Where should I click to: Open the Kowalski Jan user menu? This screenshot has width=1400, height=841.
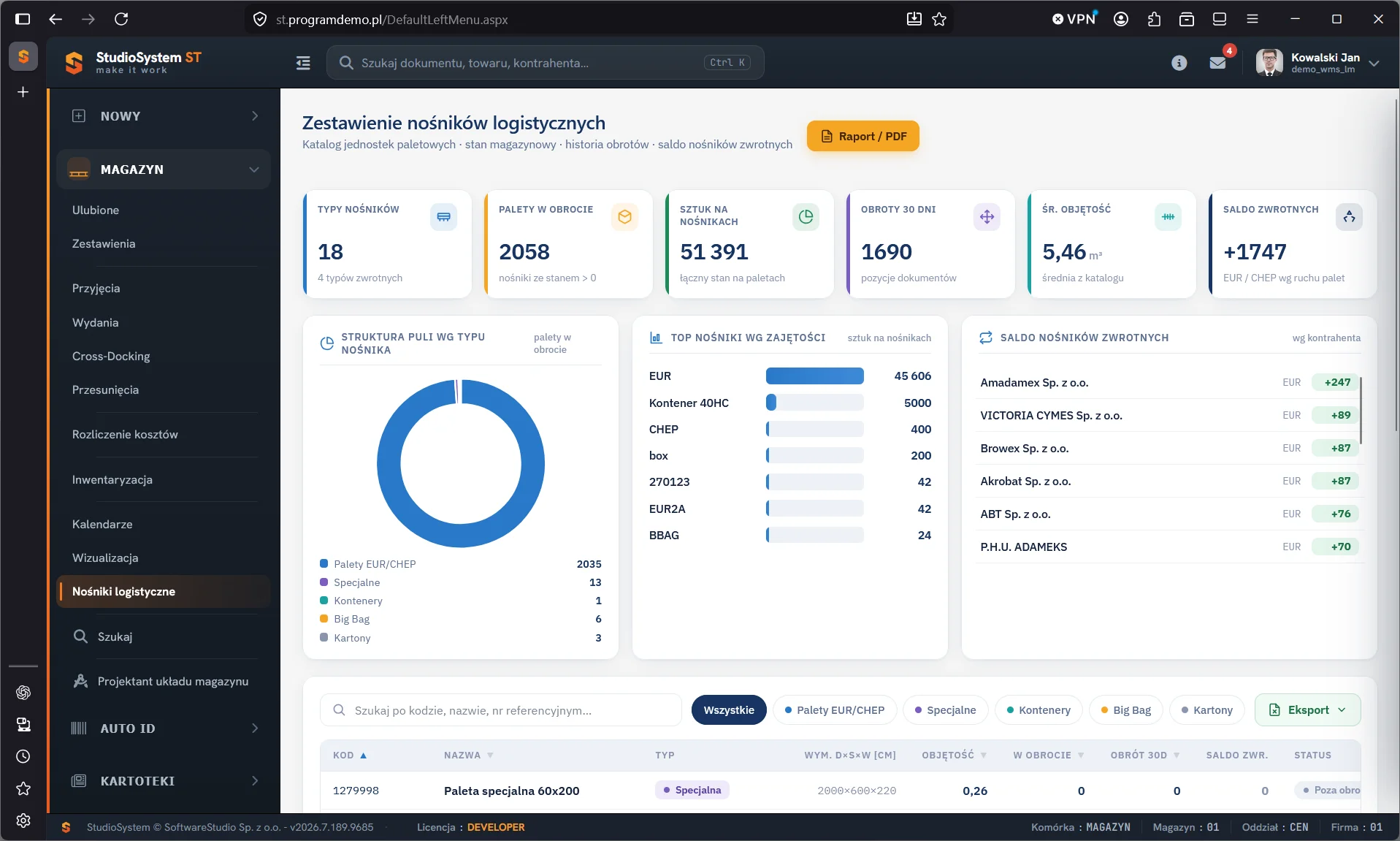click(x=1317, y=63)
